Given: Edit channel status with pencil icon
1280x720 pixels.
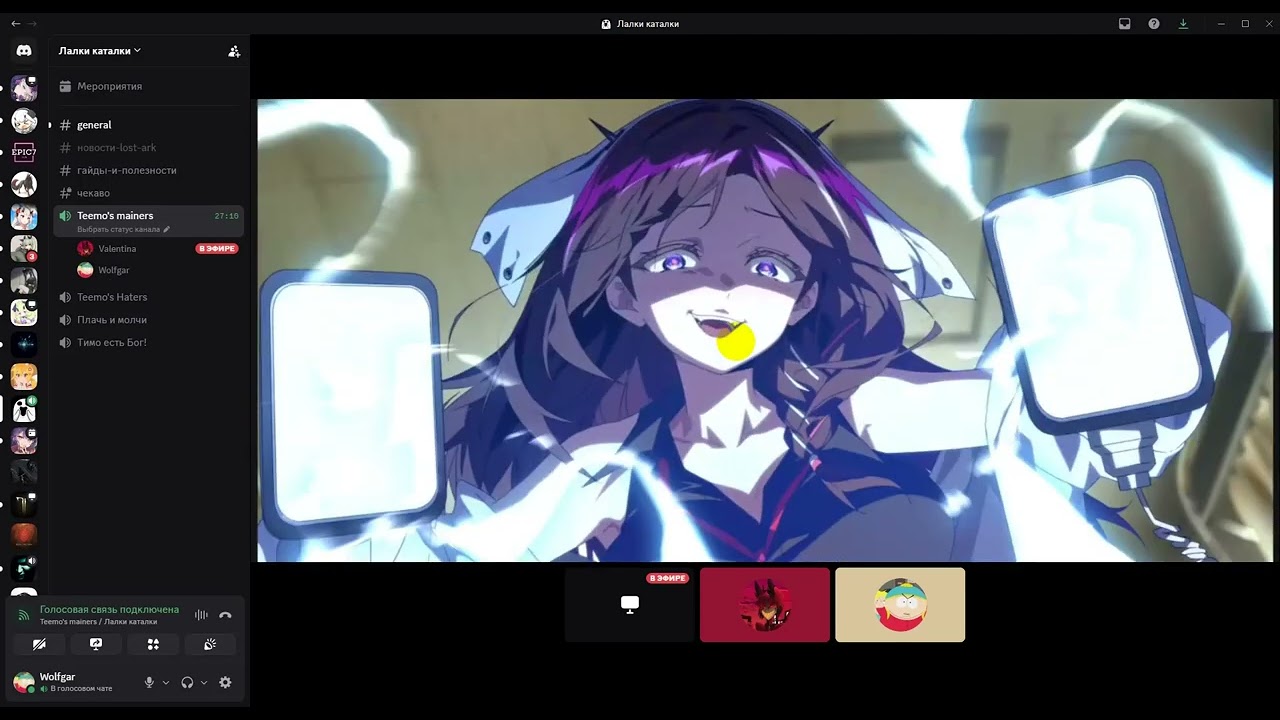Looking at the screenshot, I should [x=167, y=229].
